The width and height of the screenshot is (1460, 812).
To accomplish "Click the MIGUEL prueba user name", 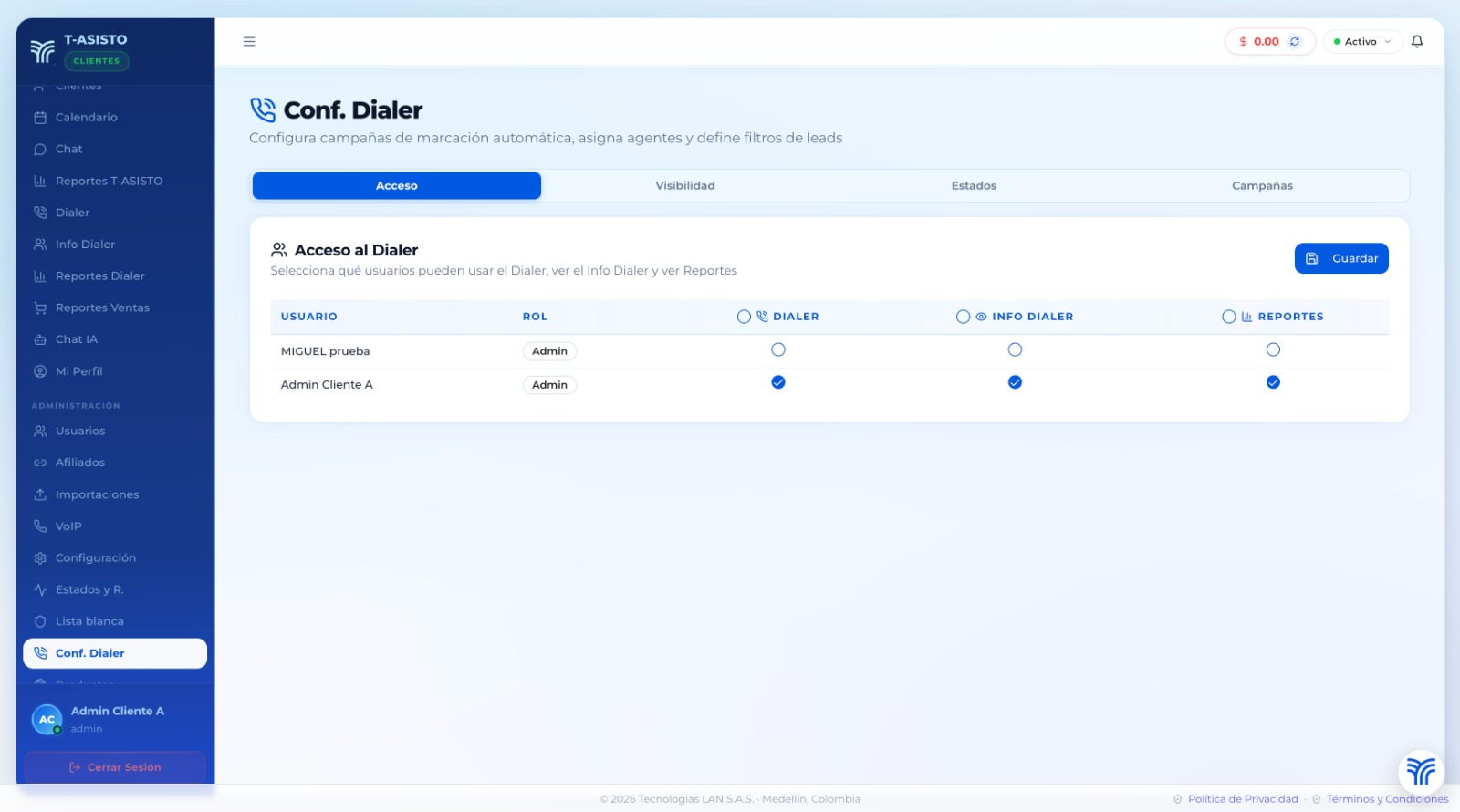I will pyautogui.click(x=325, y=351).
